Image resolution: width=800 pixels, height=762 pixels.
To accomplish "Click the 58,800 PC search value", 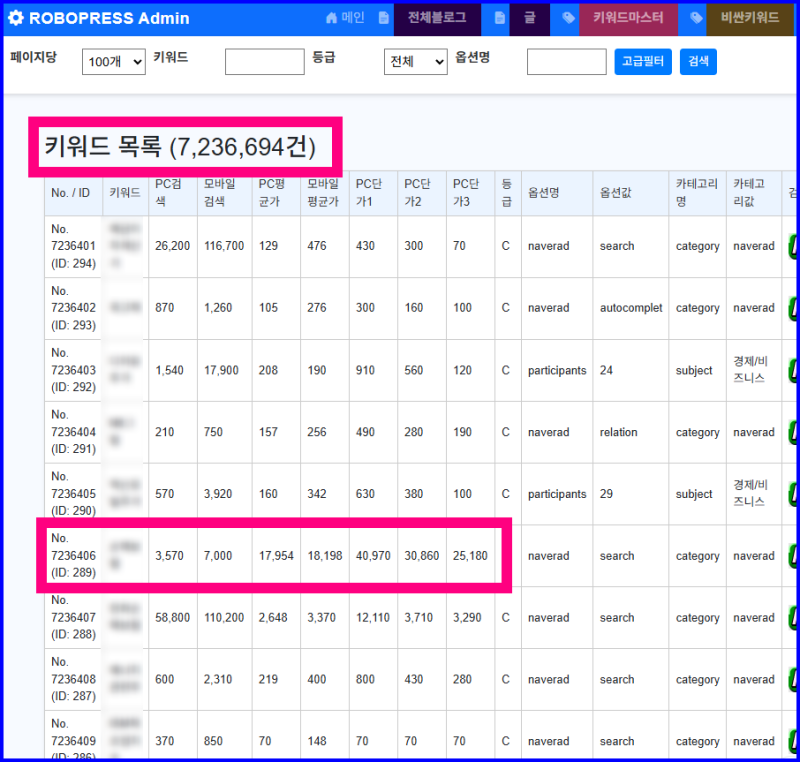I will click(x=172, y=618).
